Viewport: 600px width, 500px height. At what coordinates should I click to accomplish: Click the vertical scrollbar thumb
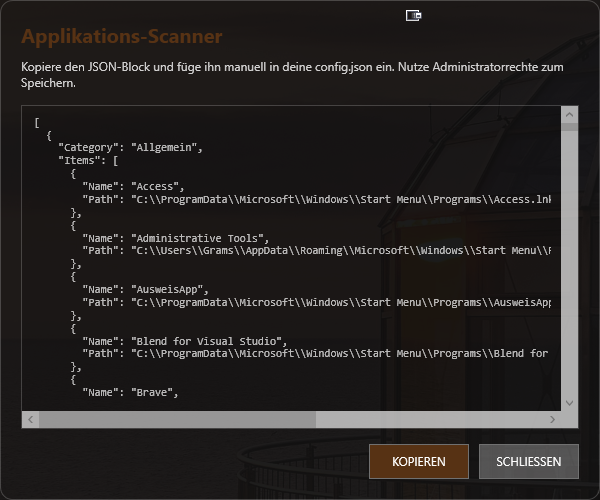[568, 128]
